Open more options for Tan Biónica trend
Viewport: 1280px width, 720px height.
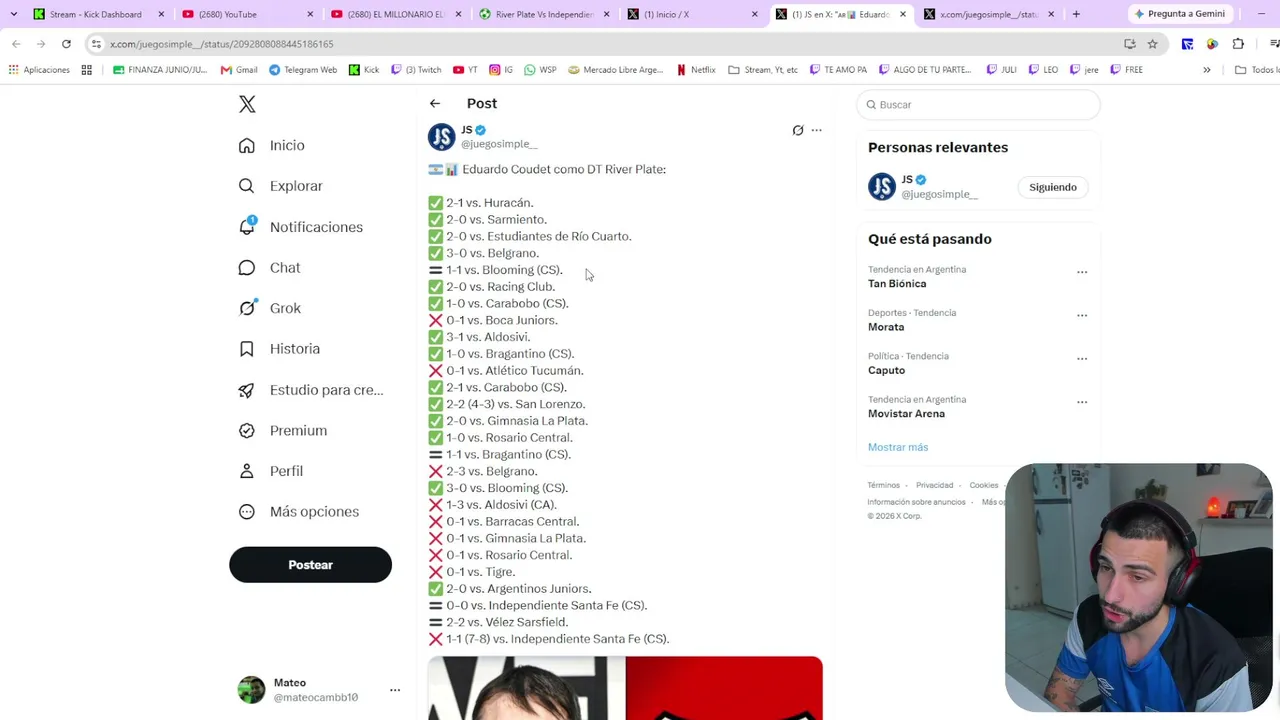pyautogui.click(x=1082, y=272)
